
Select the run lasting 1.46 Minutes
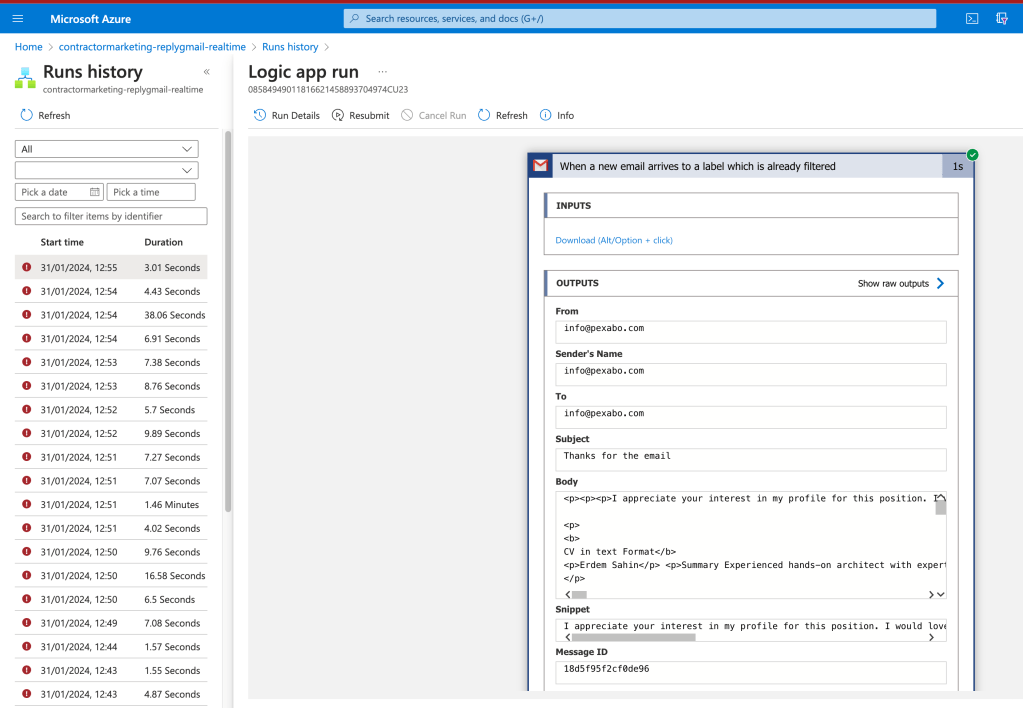pyautogui.click(x=111, y=504)
